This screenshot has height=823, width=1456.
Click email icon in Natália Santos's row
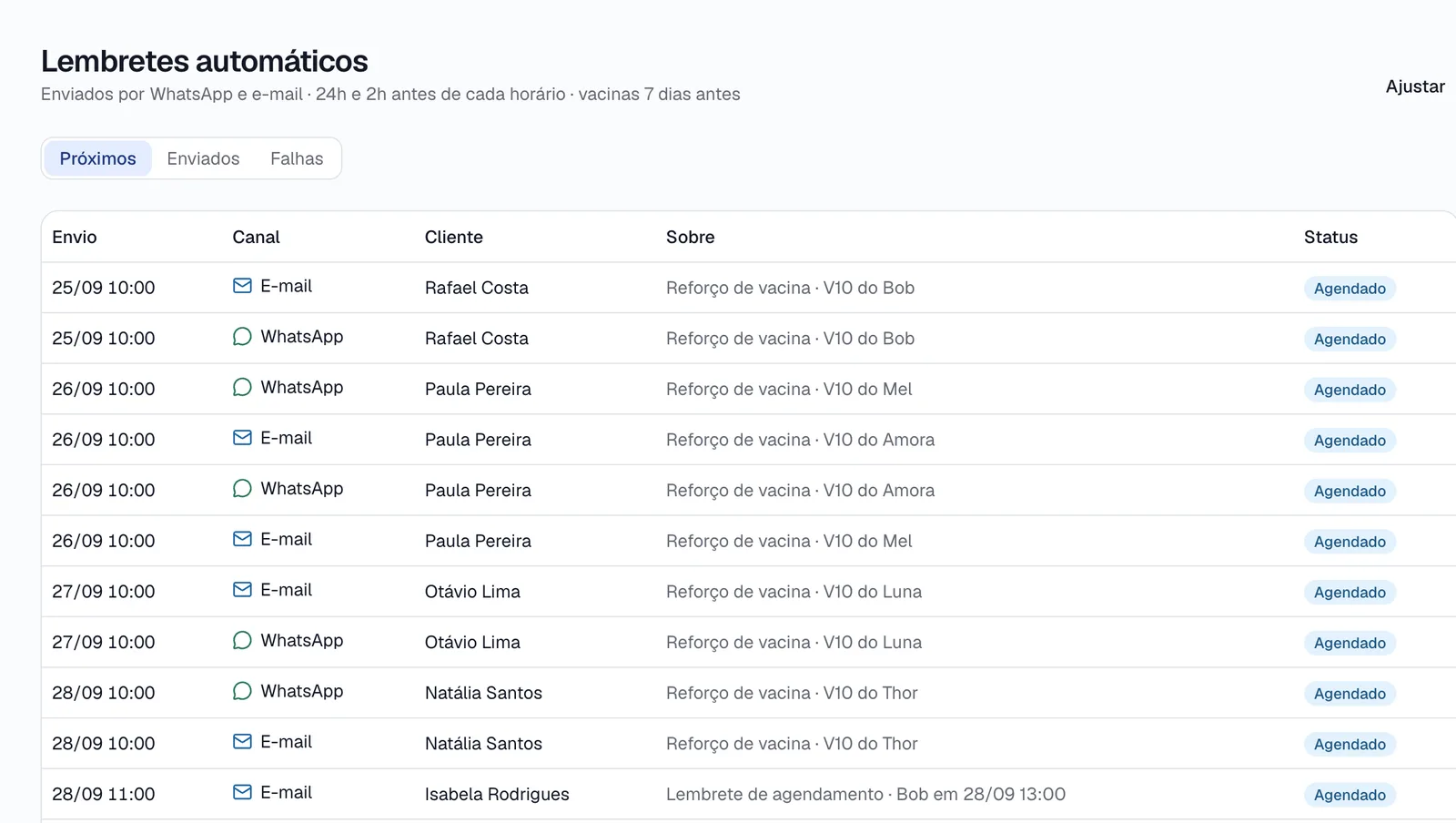point(242,742)
